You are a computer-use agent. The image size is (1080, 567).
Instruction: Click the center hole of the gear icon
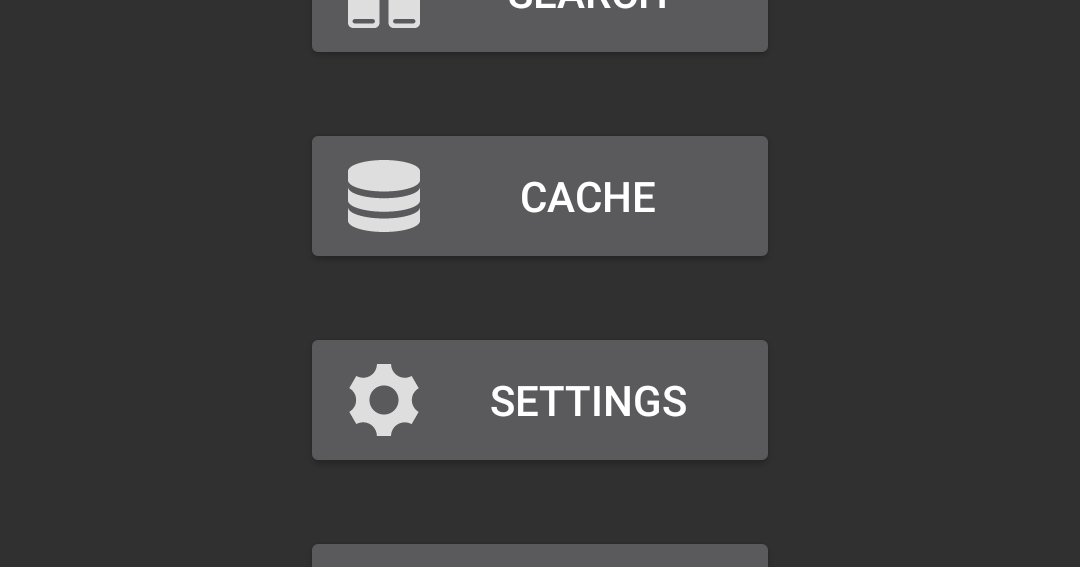coord(384,400)
